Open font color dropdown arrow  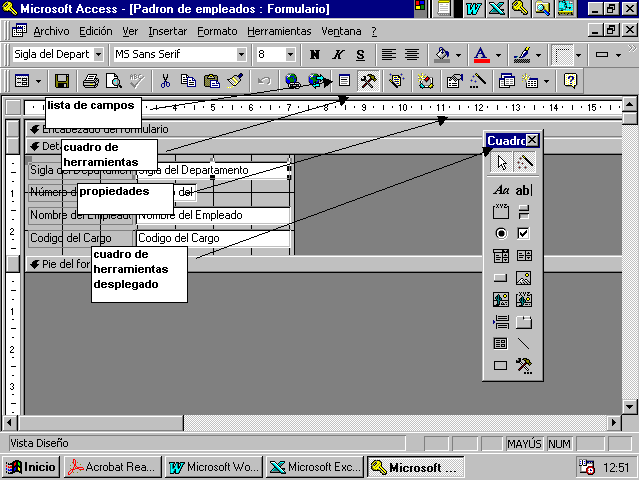[498, 55]
